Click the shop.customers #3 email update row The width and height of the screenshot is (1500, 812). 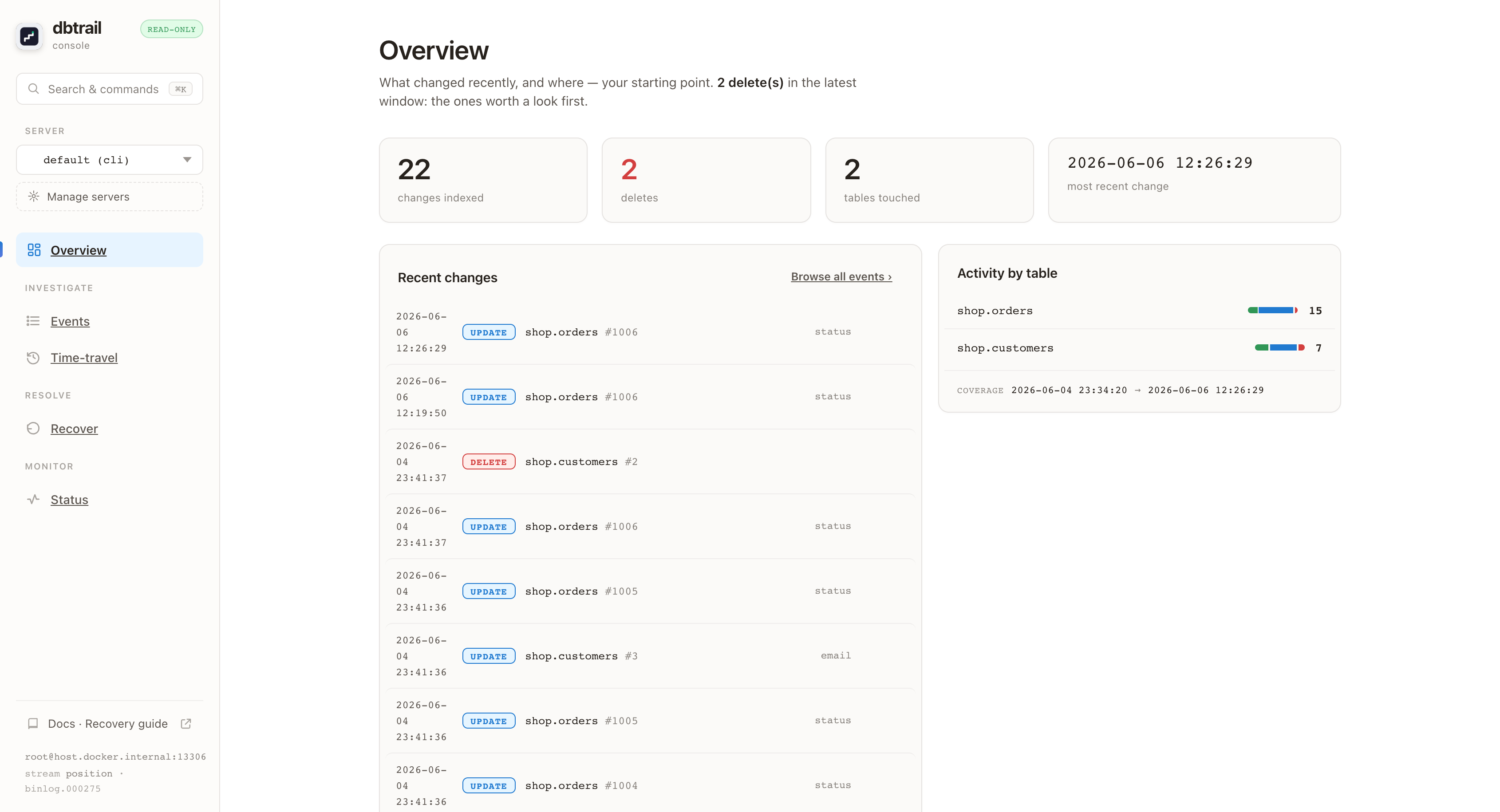click(651, 656)
